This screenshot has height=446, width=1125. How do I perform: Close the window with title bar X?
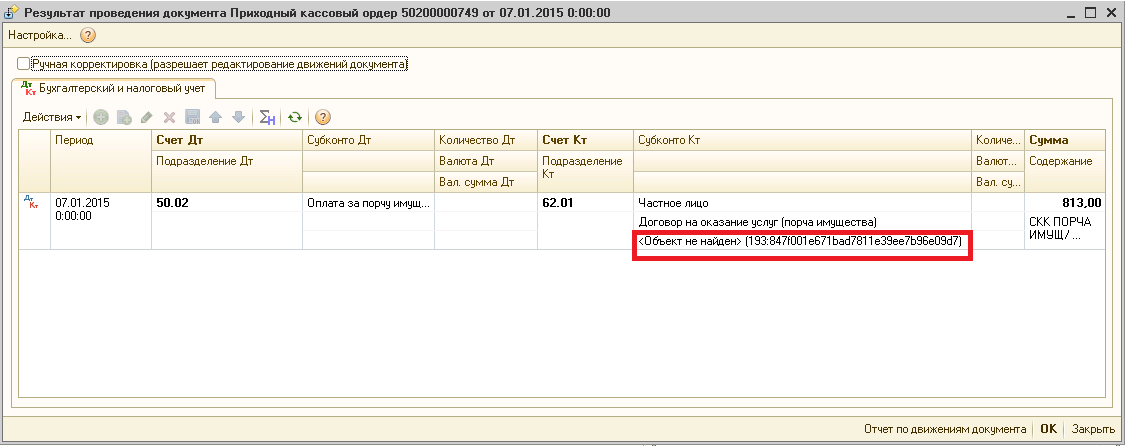1109,12
